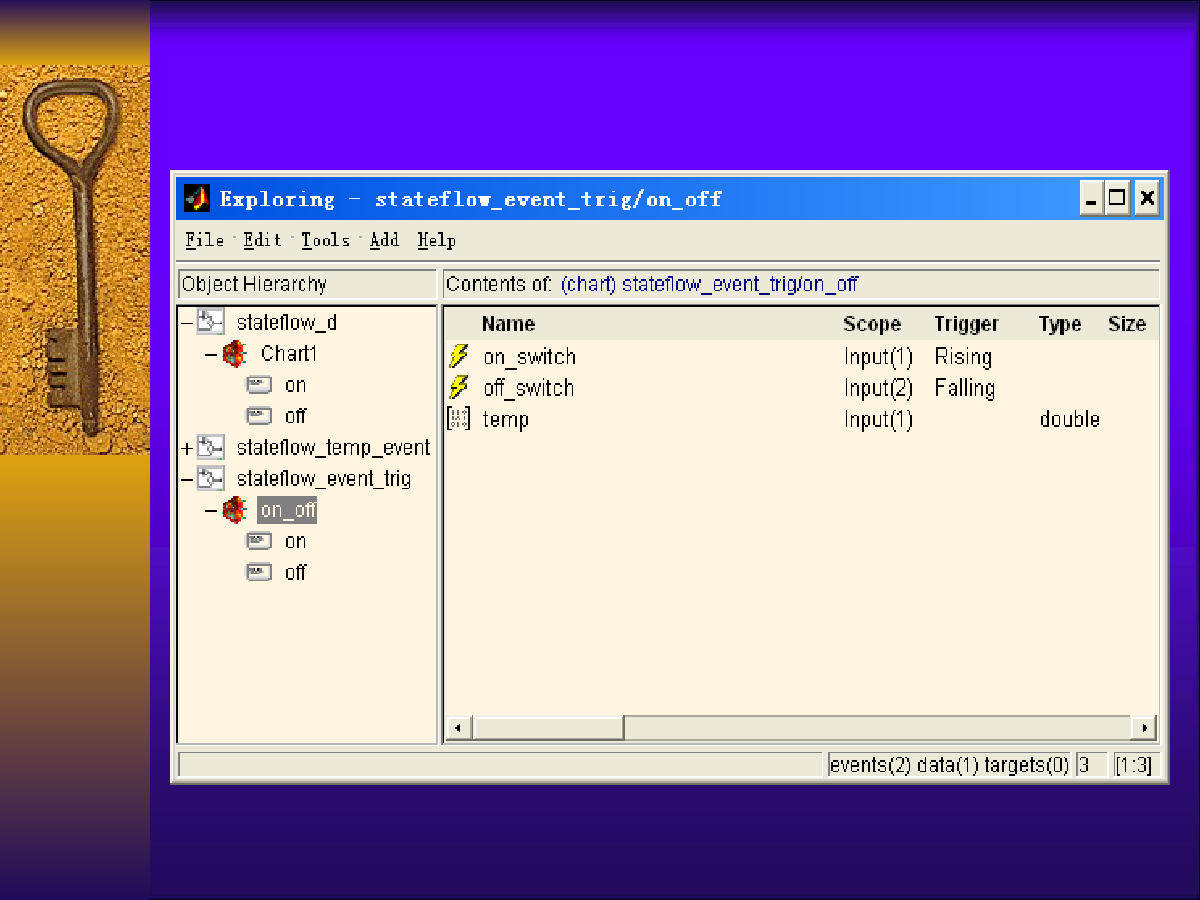The image size is (1200, 900).
Task: Click the Size column header
Action: coord(1127,324)
